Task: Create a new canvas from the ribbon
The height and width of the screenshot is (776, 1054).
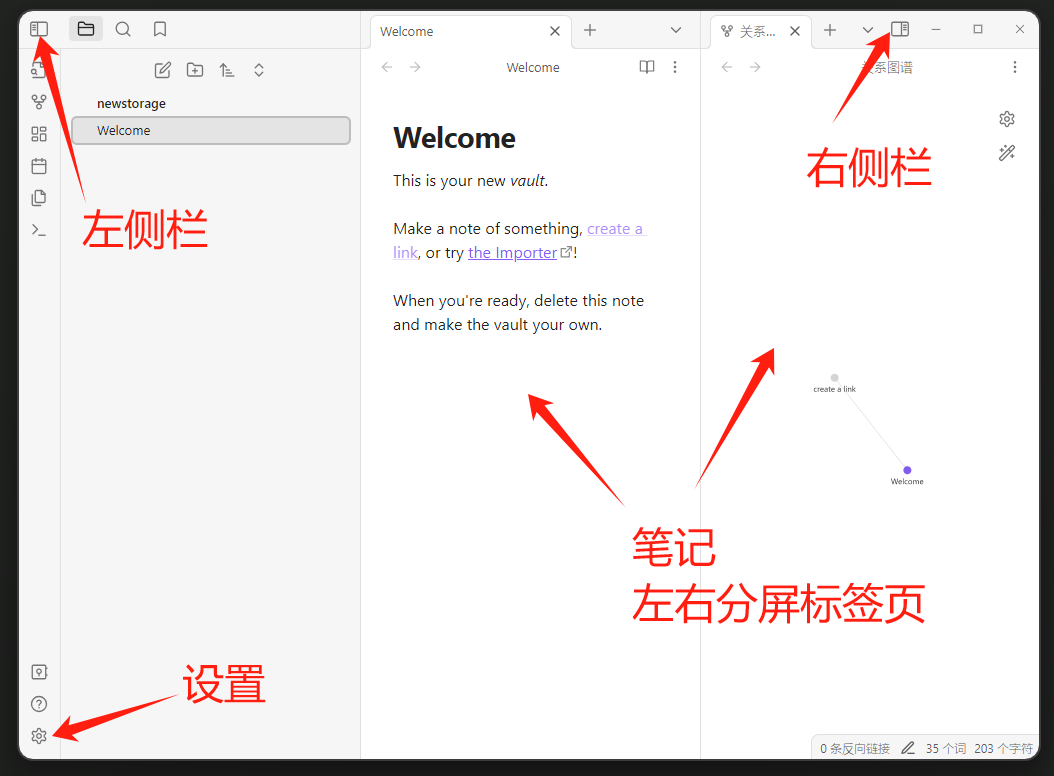Action: (x=39, y=134)
